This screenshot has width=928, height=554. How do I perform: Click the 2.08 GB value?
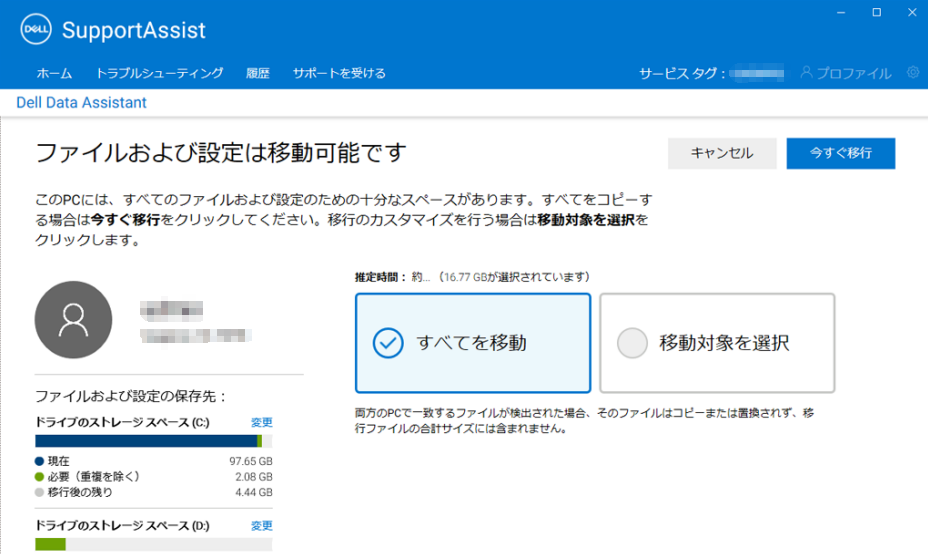(x=254, y=476)
